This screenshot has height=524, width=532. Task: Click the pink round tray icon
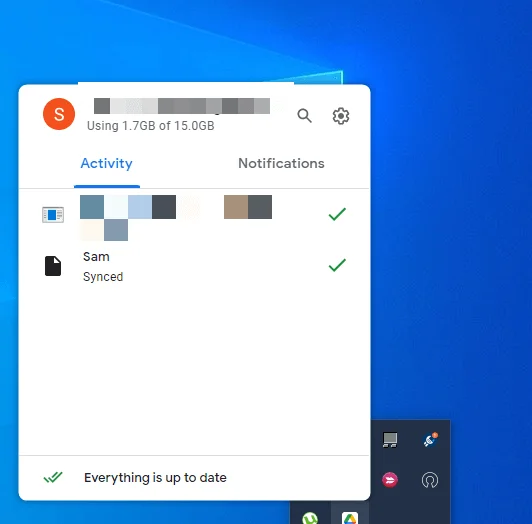390,480
